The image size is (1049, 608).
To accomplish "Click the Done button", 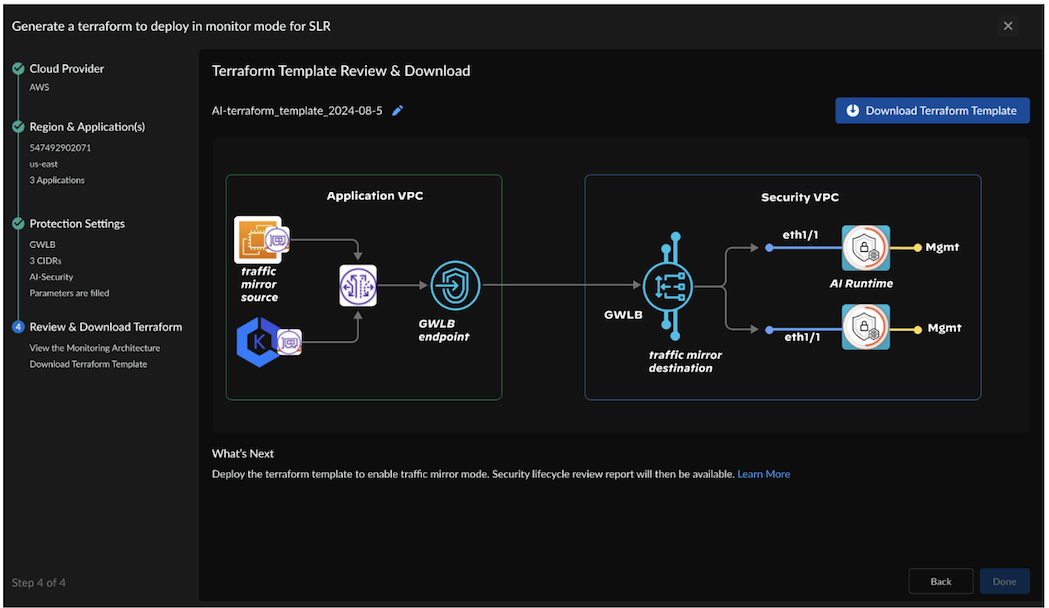I will coord(1004,581).
